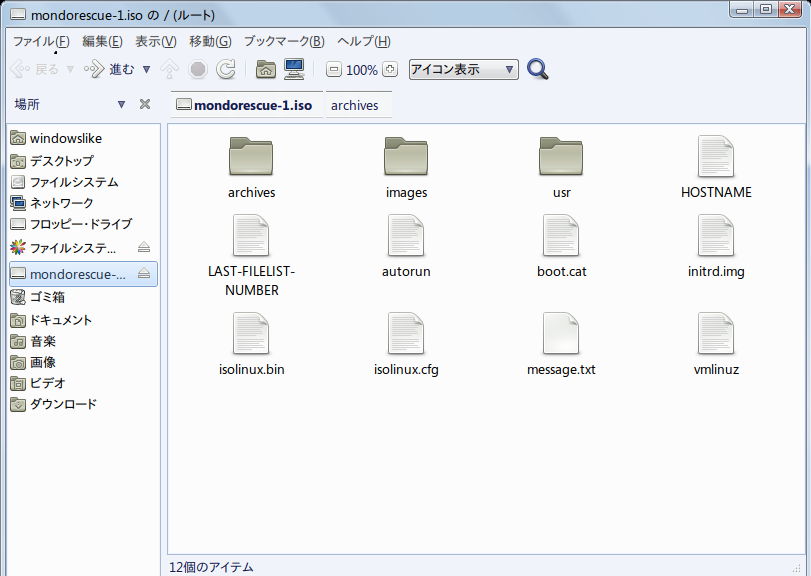Image resolution: width=811 pixels, height=576 pixels.
Task: Open the ヘルプ(H) menu
Action: click(x=364, y=41)
